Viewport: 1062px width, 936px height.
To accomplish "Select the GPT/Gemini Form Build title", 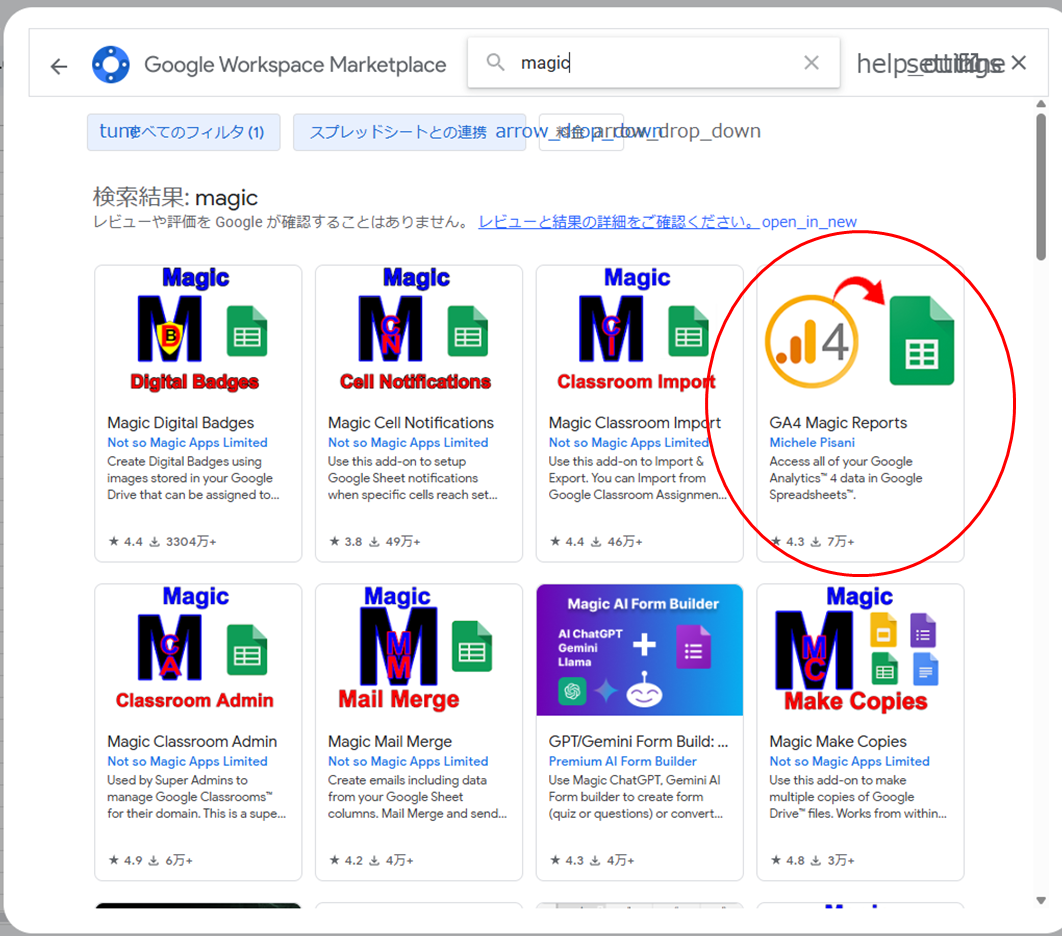I will (x=638, y=742).
